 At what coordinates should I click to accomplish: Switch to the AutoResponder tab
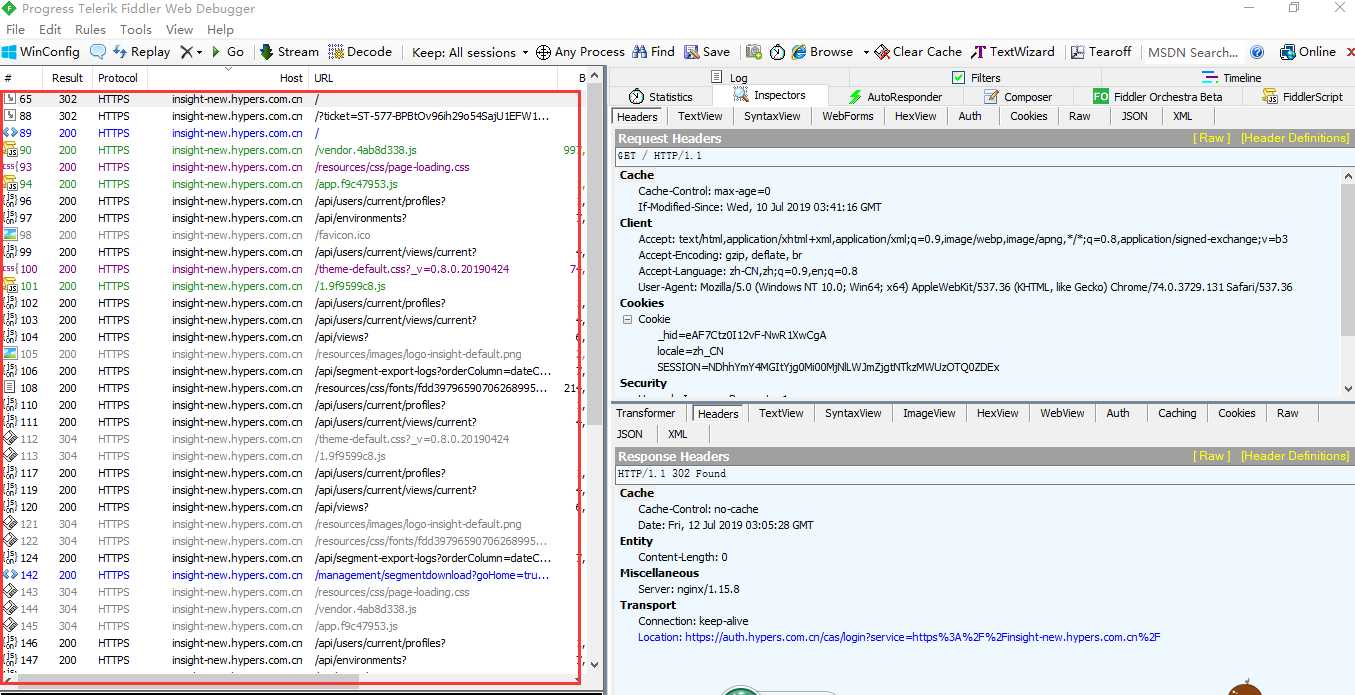(895, 97)
